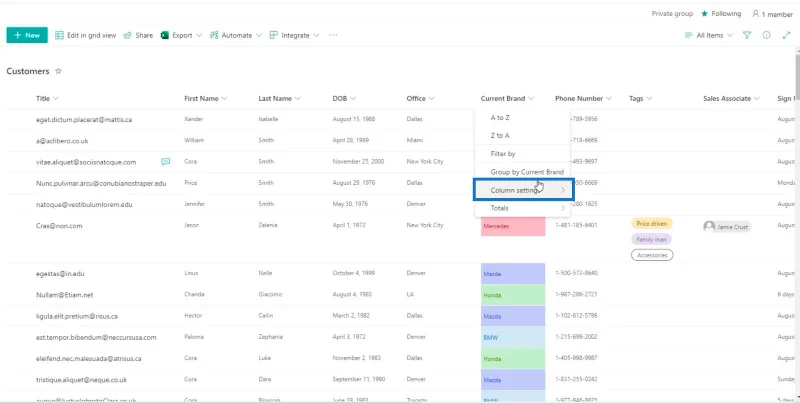This screenshot has height=403, width=800.
Task: Click the green Honda cell in Chanda row
Action: tap(513, 295)
